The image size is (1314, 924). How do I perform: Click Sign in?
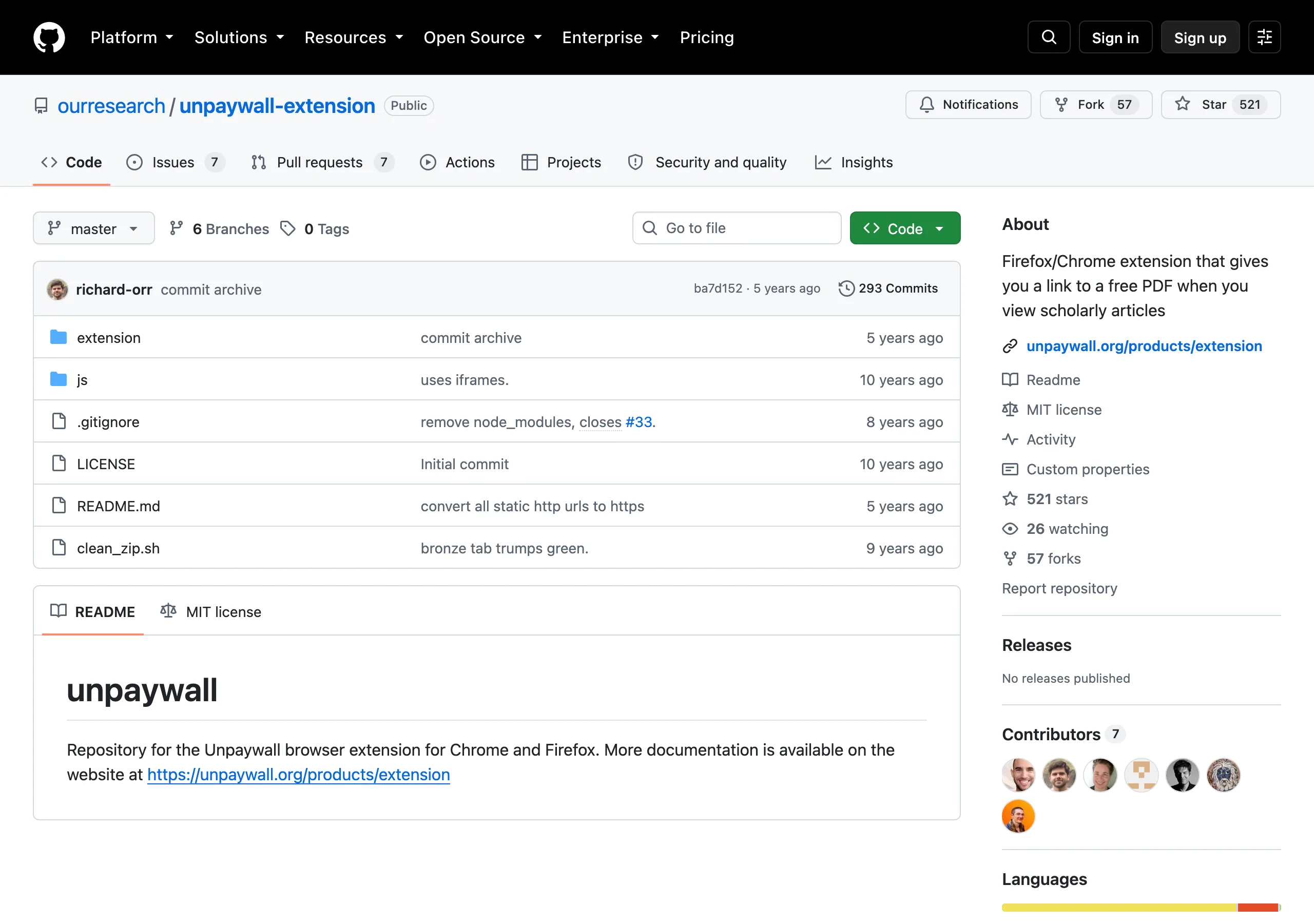pyautogui.click(x=1115, y=37)
